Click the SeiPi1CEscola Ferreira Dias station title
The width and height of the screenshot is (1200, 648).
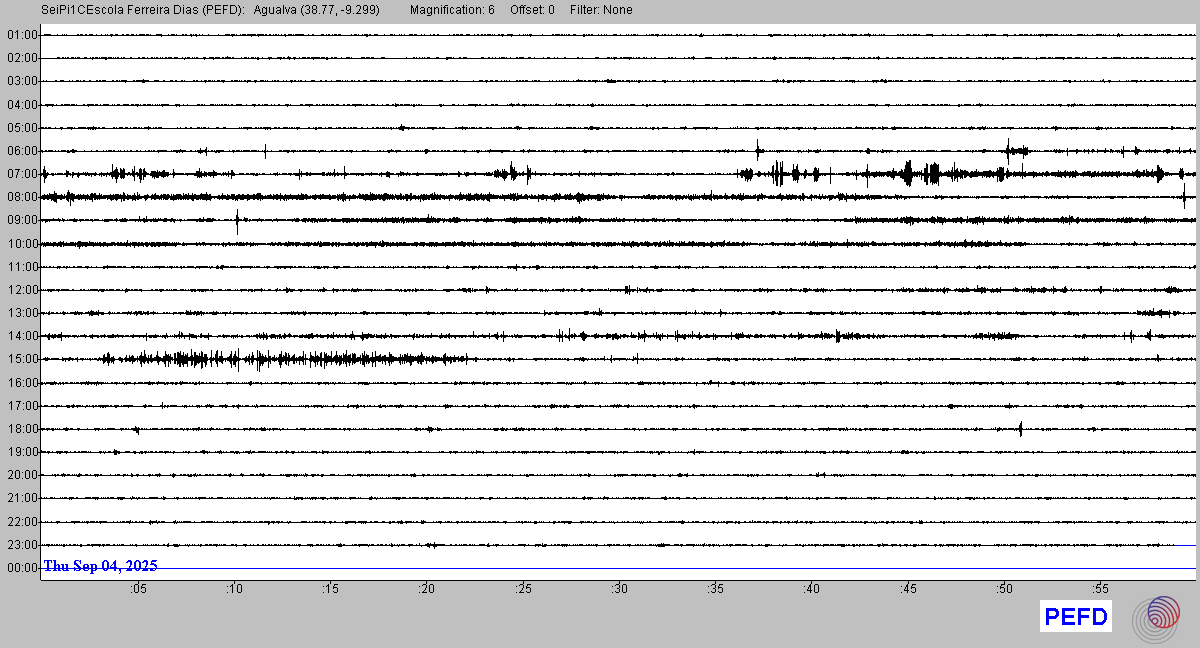[142, 10]
